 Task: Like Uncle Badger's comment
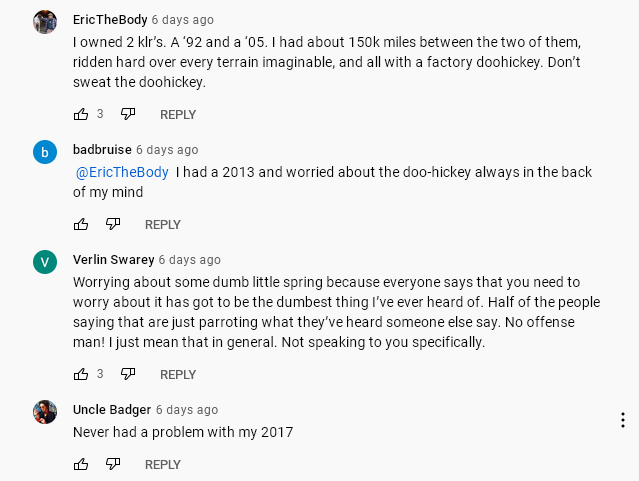tap(81, 464)
